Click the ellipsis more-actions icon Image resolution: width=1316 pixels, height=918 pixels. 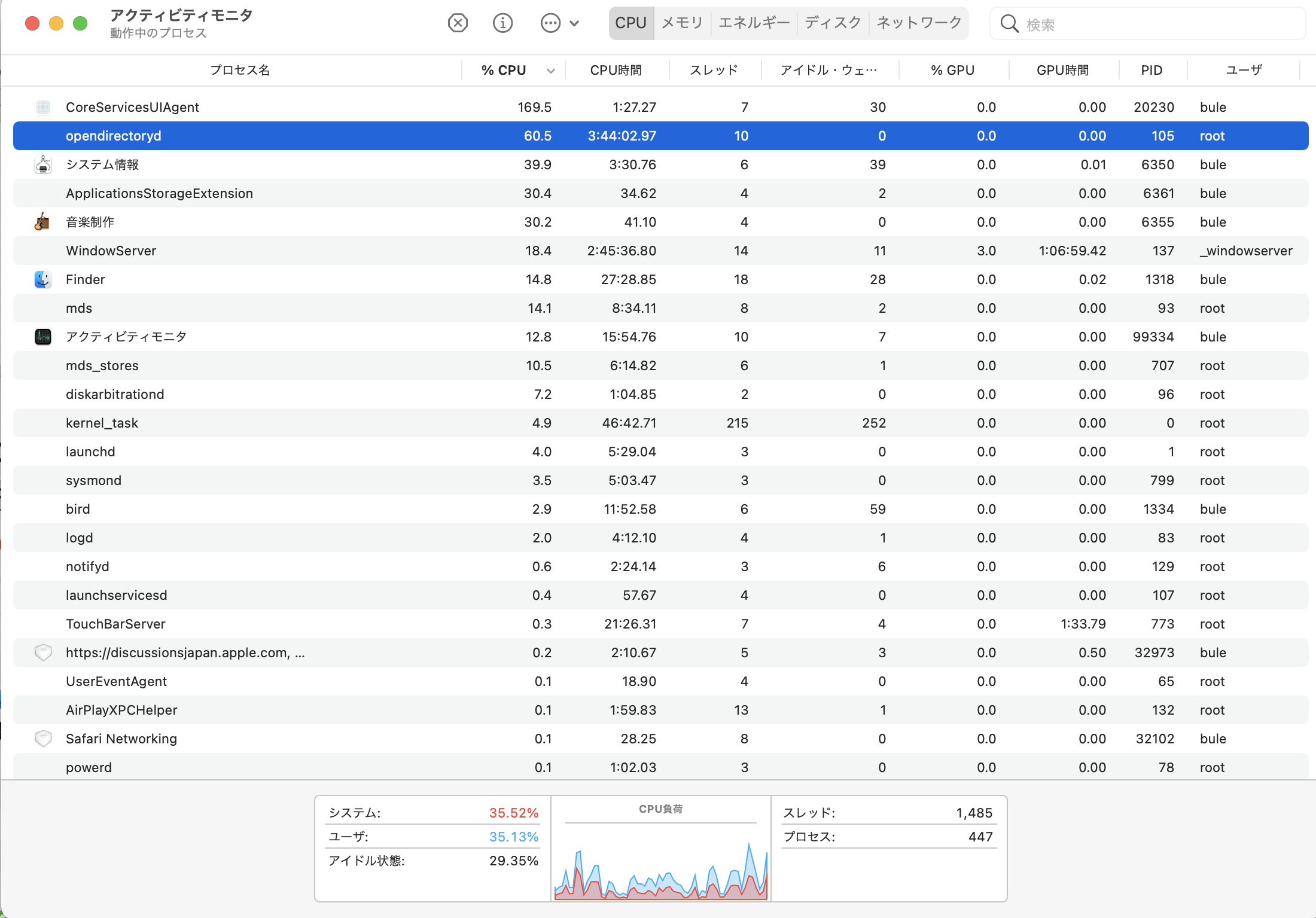[x=550, y=23]
